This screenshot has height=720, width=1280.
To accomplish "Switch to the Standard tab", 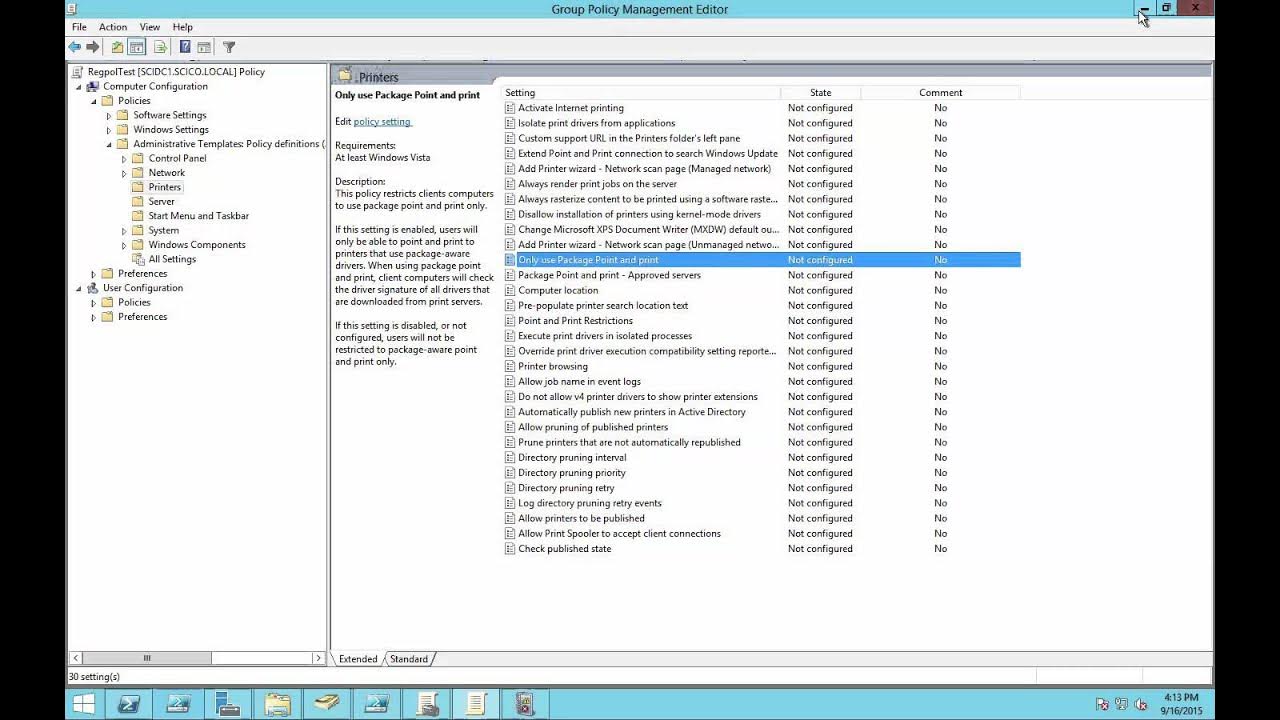I will 409,658.
